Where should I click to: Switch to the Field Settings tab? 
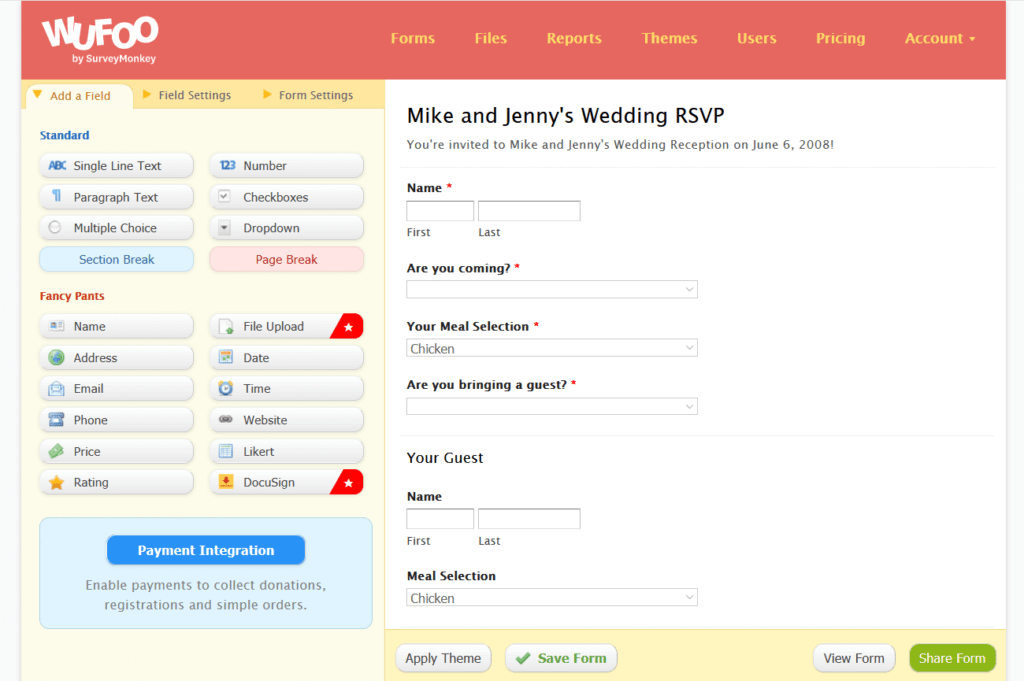coord(193,95)
